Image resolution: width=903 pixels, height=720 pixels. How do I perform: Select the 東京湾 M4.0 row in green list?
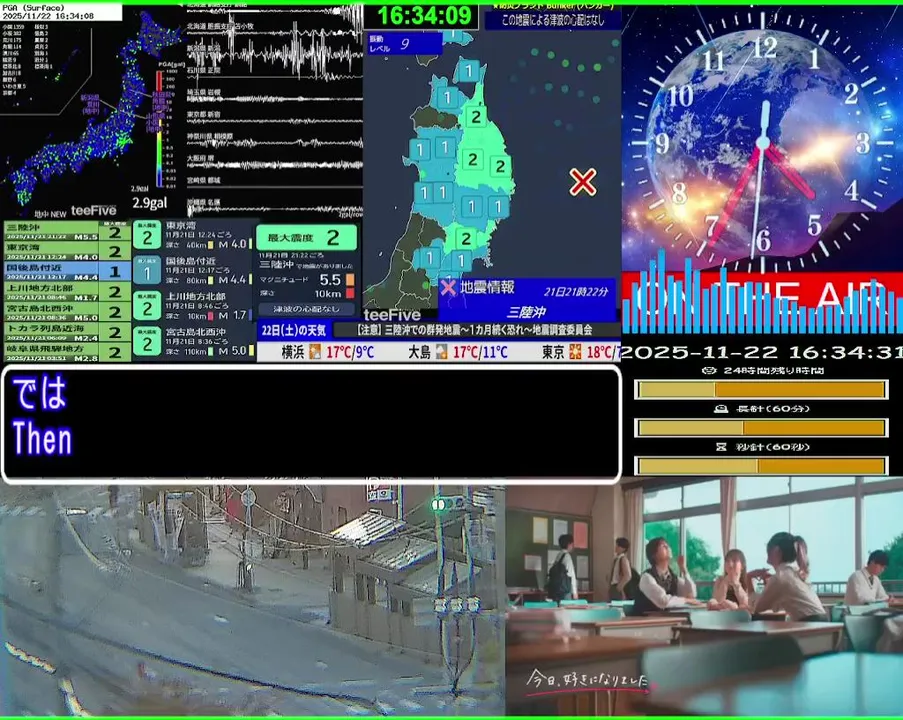(67, 252)
